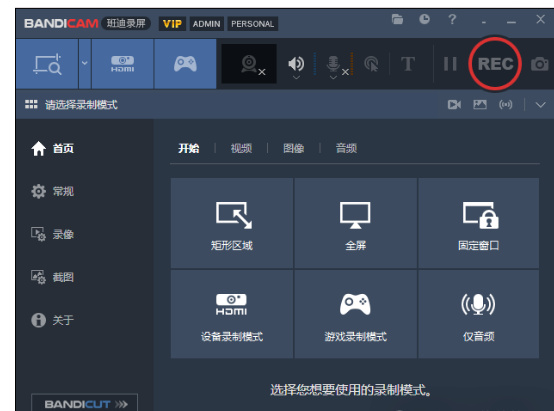This screenshot has width=554, height=411.
Task: Click 请选择录制模式 status text
Action: (x=81, y=105)
